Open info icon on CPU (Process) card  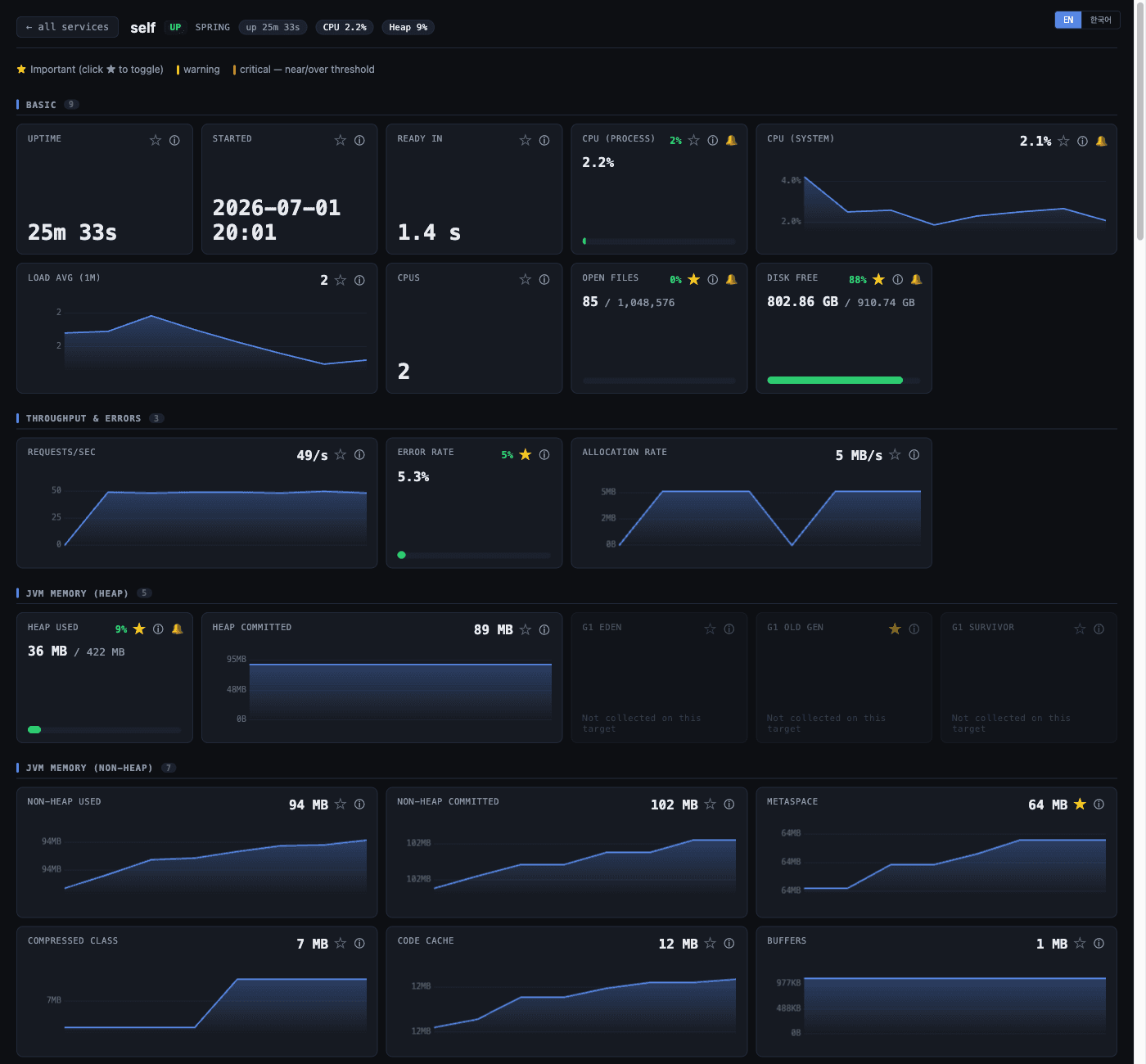click(713, 140)
